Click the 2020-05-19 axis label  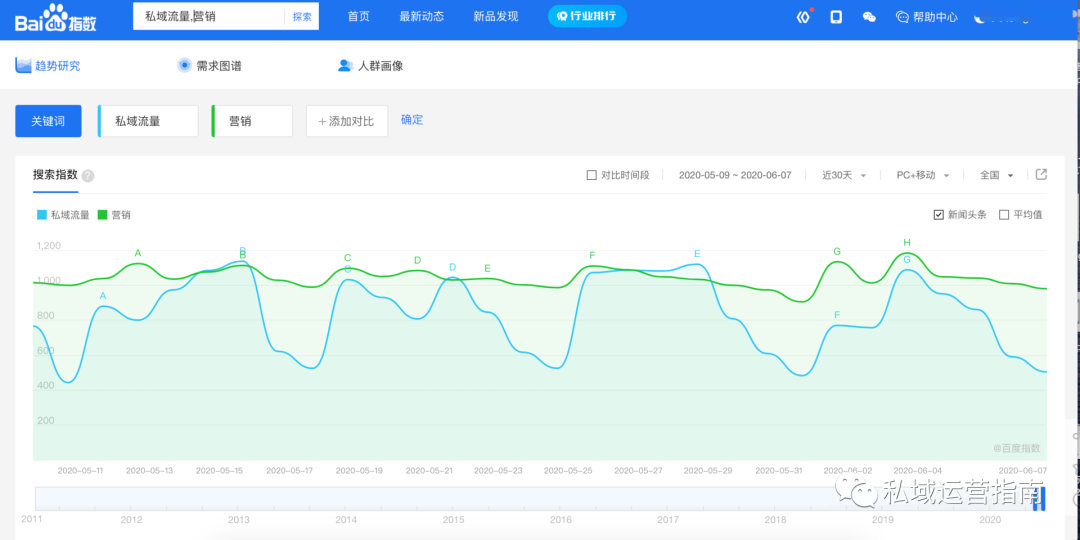(360, 471)
